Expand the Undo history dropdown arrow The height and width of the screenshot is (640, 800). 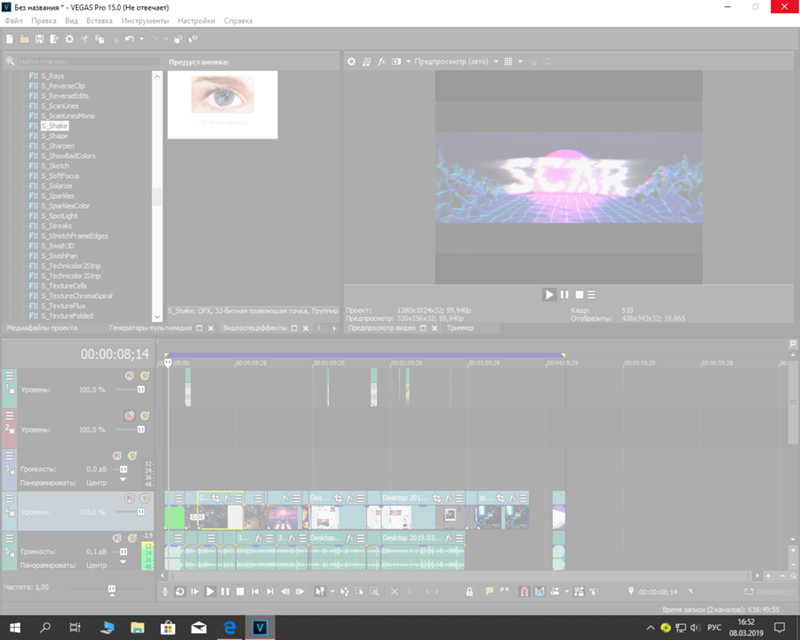pos(141,39)
